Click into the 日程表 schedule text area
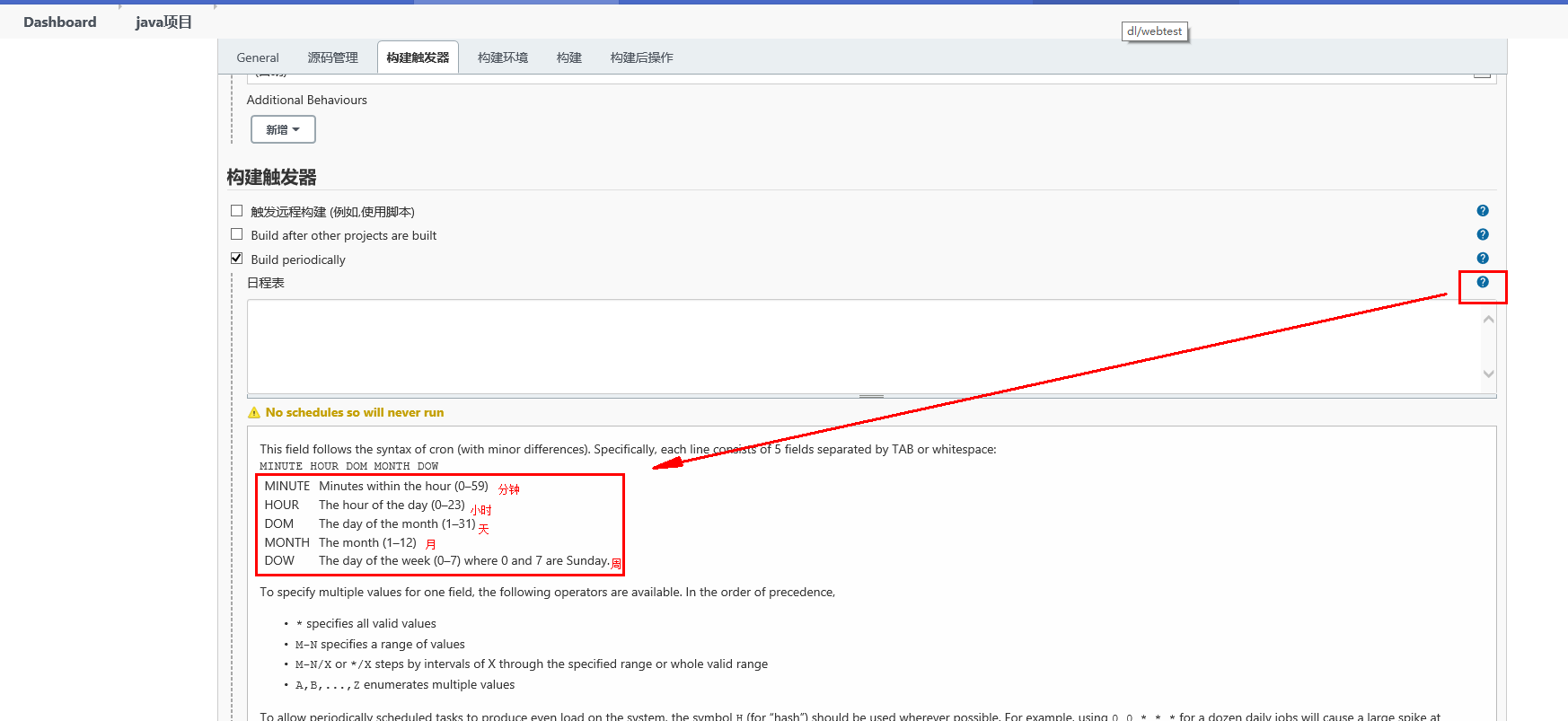Viewport: 1568px width, 721px height. 864,347
